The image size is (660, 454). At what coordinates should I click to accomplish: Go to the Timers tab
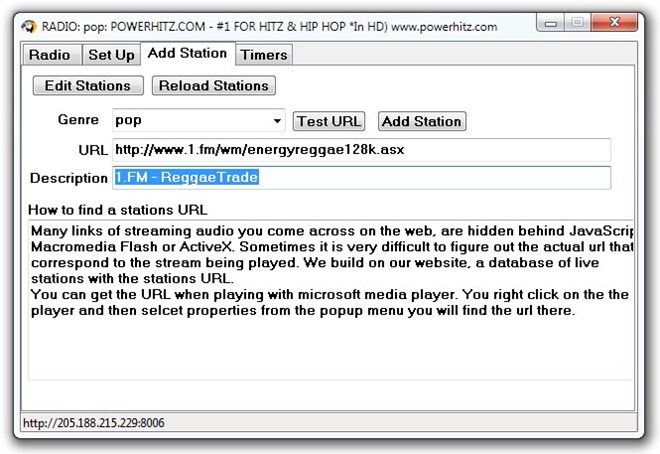[264, 55]
